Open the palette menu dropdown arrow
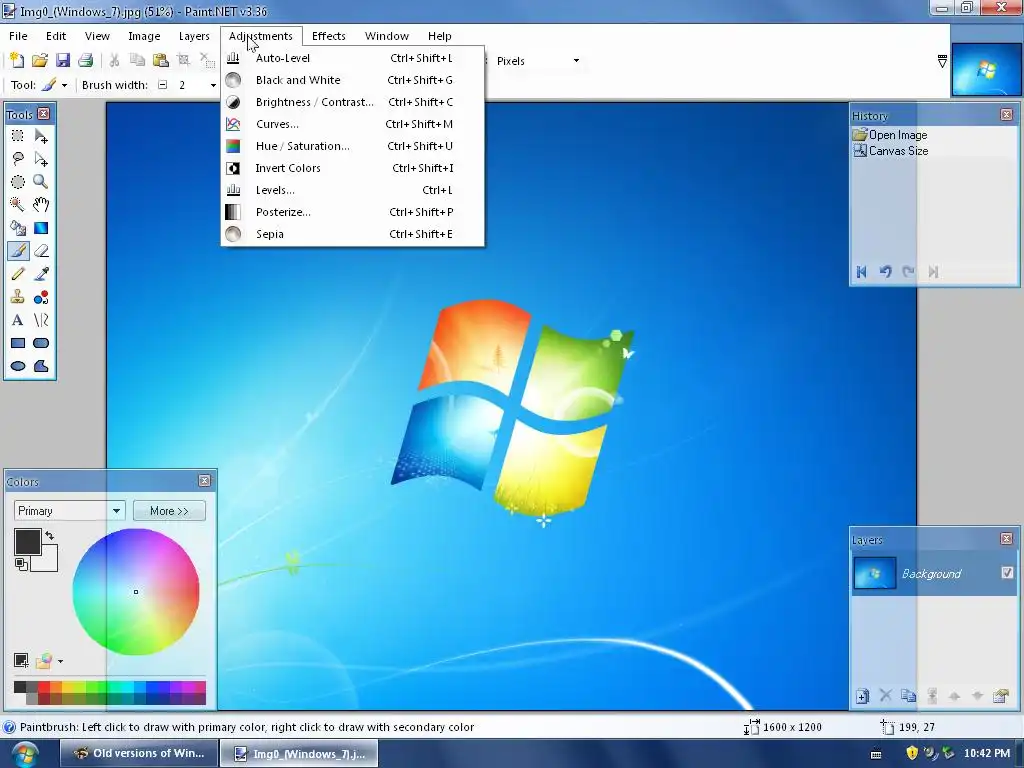Image resolution: width=1024 pixels, height=768 pixels. [x=60, y=662]
